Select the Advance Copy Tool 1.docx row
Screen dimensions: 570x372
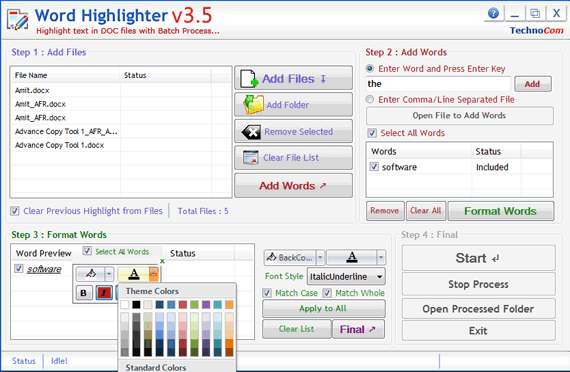pos(121,145)
